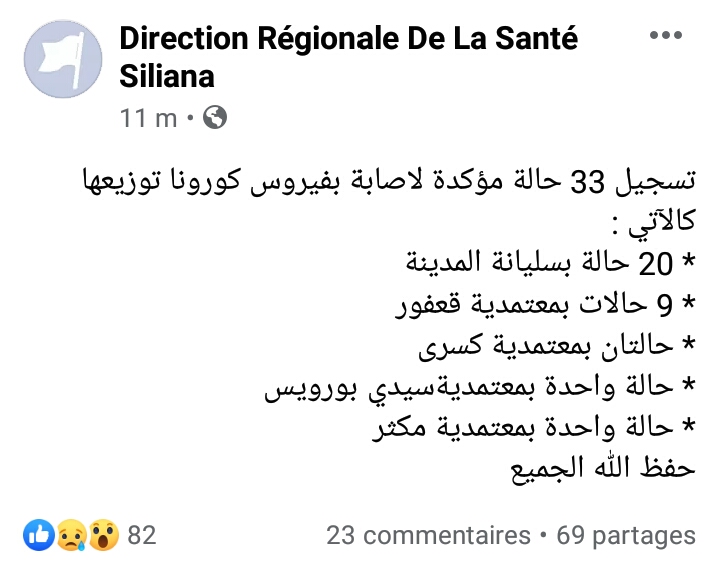
Task: Open the 23 commentaires link
Action: point(428,535)
